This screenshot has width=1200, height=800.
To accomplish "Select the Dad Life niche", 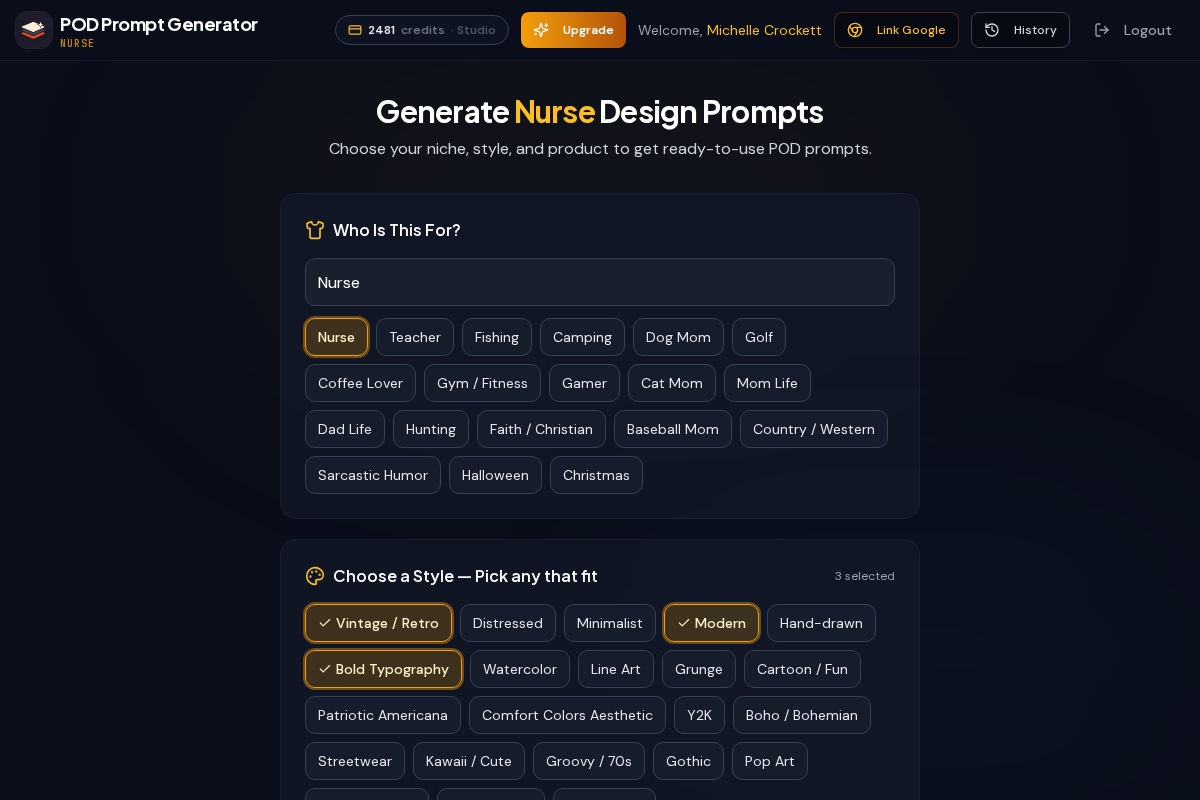I will (345, 429).
